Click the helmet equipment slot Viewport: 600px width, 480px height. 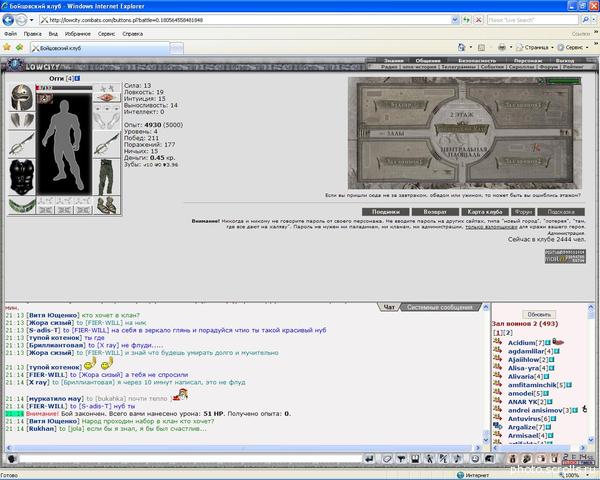21,97
